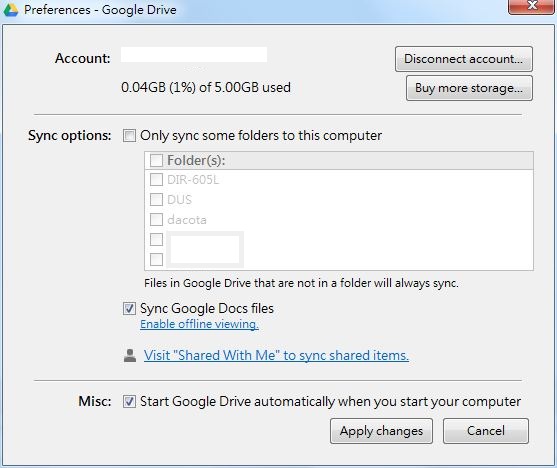557x468 pixels.
Task: Check the dacota folder checkbox
Action: point(156,220)
